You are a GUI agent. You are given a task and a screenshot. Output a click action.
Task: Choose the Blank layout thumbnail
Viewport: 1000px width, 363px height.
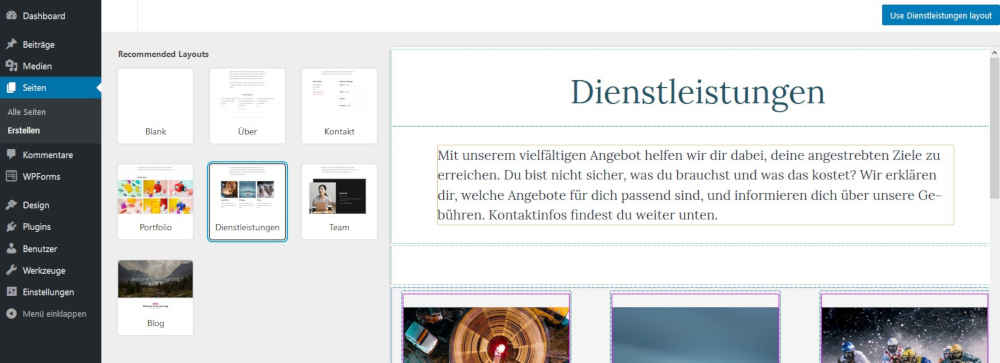pos(156,106)
